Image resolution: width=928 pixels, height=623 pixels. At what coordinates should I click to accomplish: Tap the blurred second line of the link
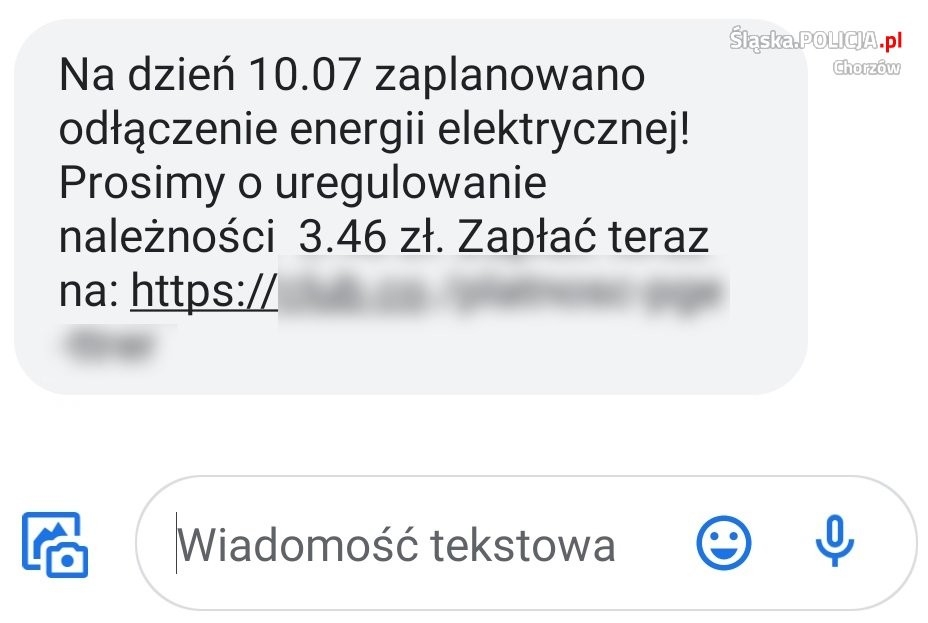click(109, 345)
